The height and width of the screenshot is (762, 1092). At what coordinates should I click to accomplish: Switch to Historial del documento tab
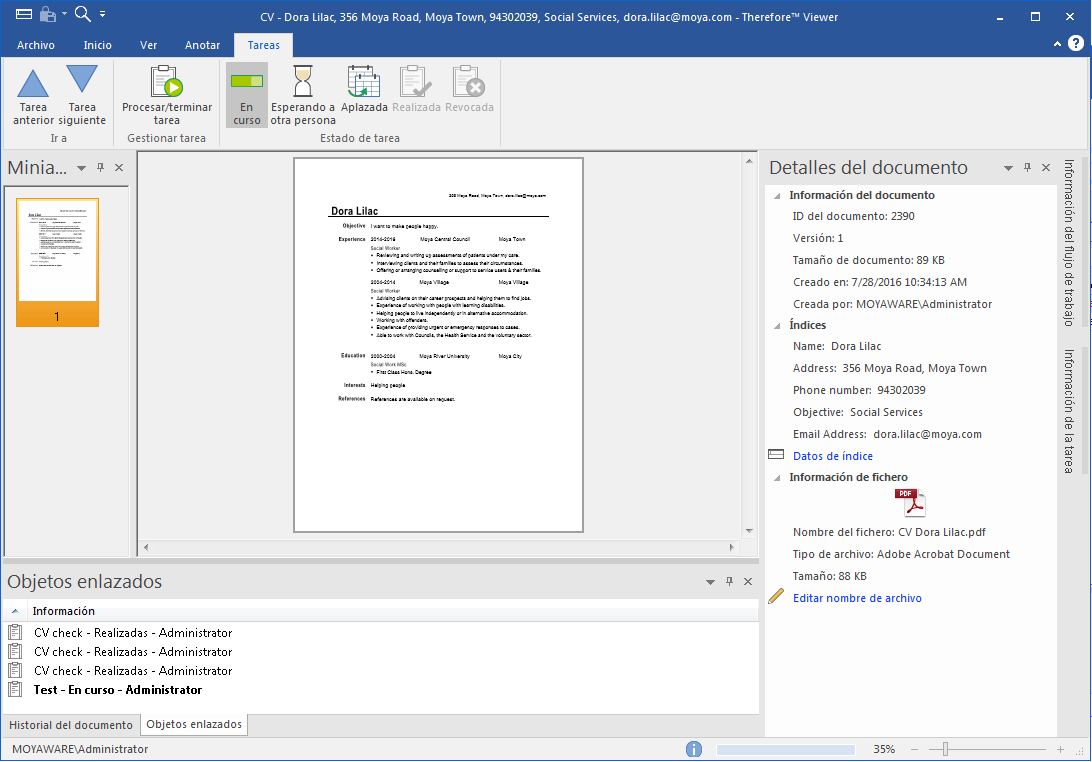70,725
